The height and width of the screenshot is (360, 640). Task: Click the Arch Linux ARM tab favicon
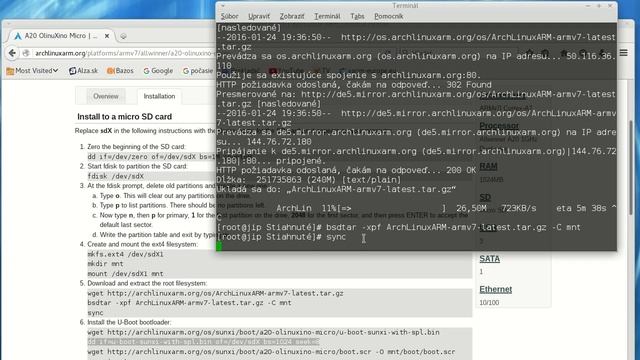click(x=18, y=36)
